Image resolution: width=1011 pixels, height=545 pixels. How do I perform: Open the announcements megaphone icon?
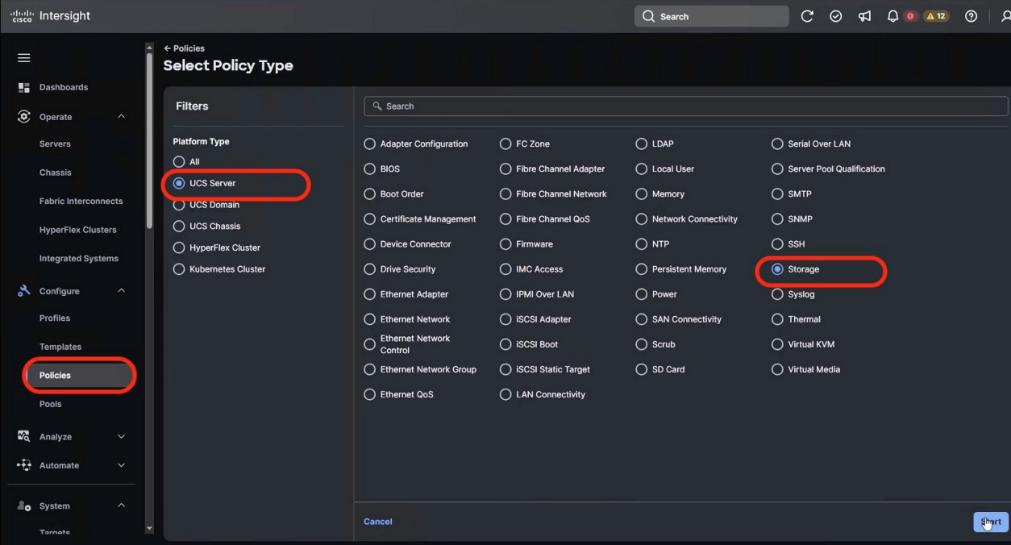(865, 16)
